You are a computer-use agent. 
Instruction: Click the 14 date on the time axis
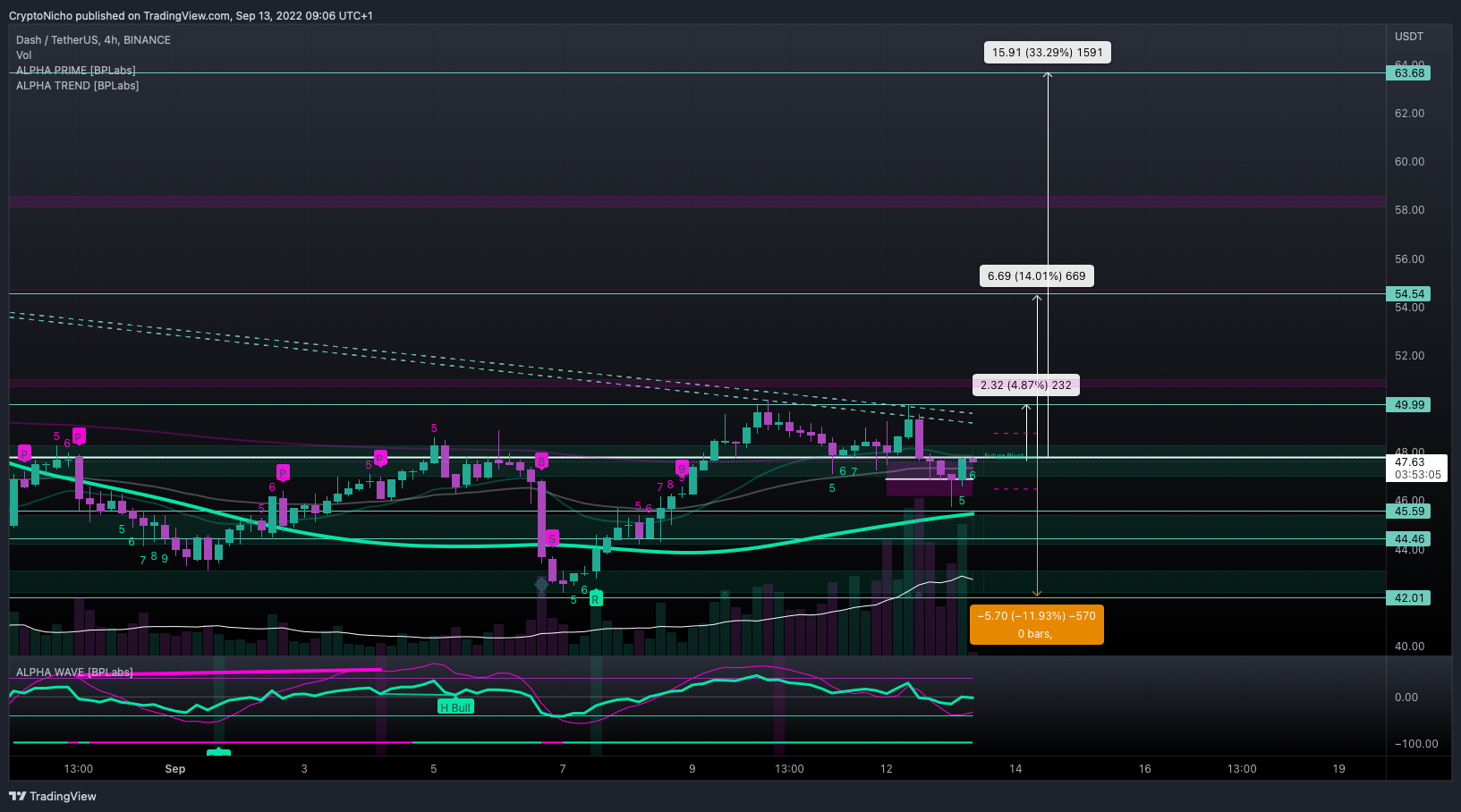pos(1015,769)
